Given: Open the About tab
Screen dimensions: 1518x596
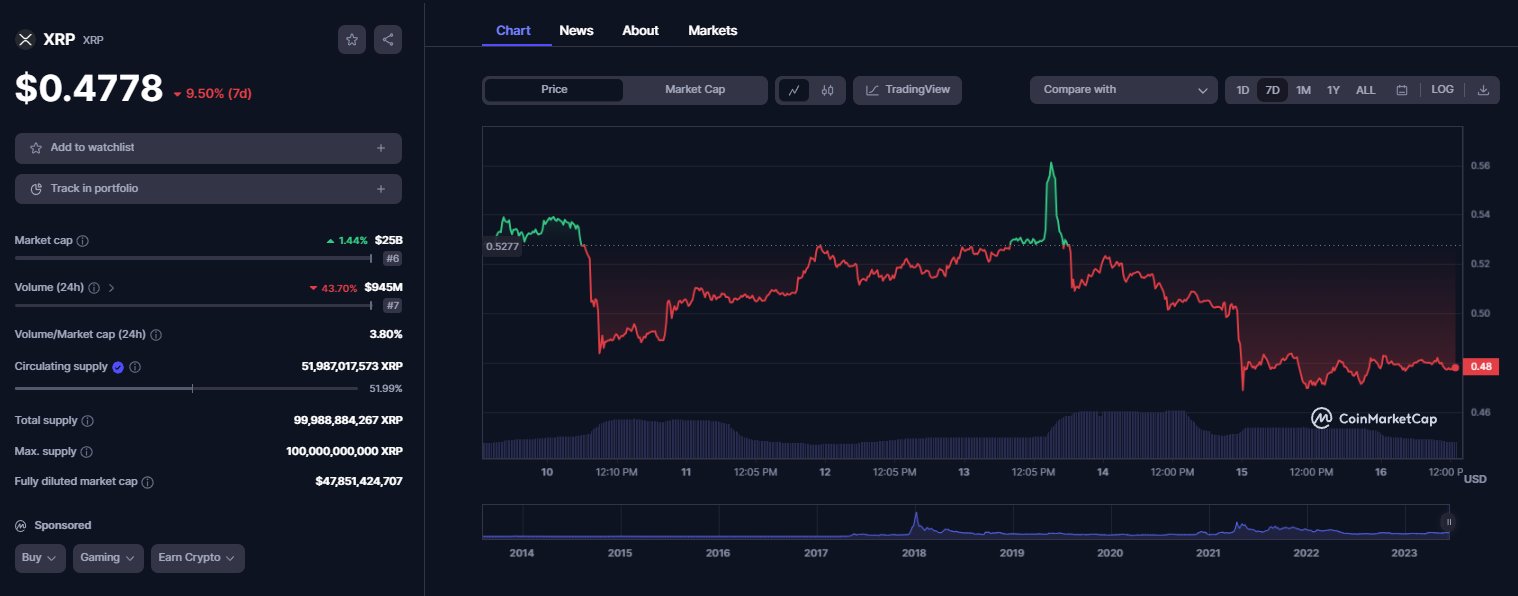Looking at the screenshot, I should click(x=640, y=31).
